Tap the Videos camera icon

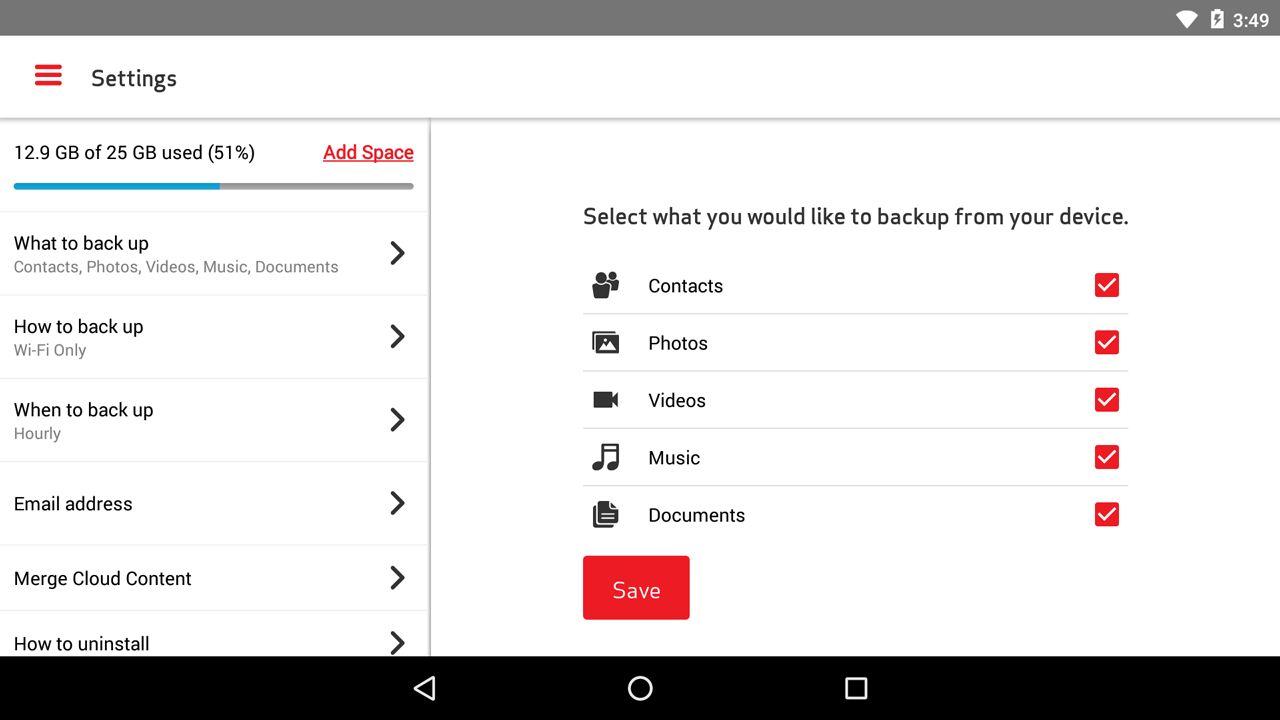(x=606, y=400)
